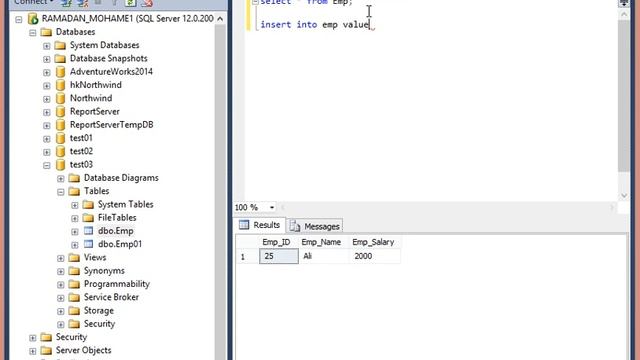Expand the ReportServer database node
This screenshot has height=360, width=640.
coord(47,112)
